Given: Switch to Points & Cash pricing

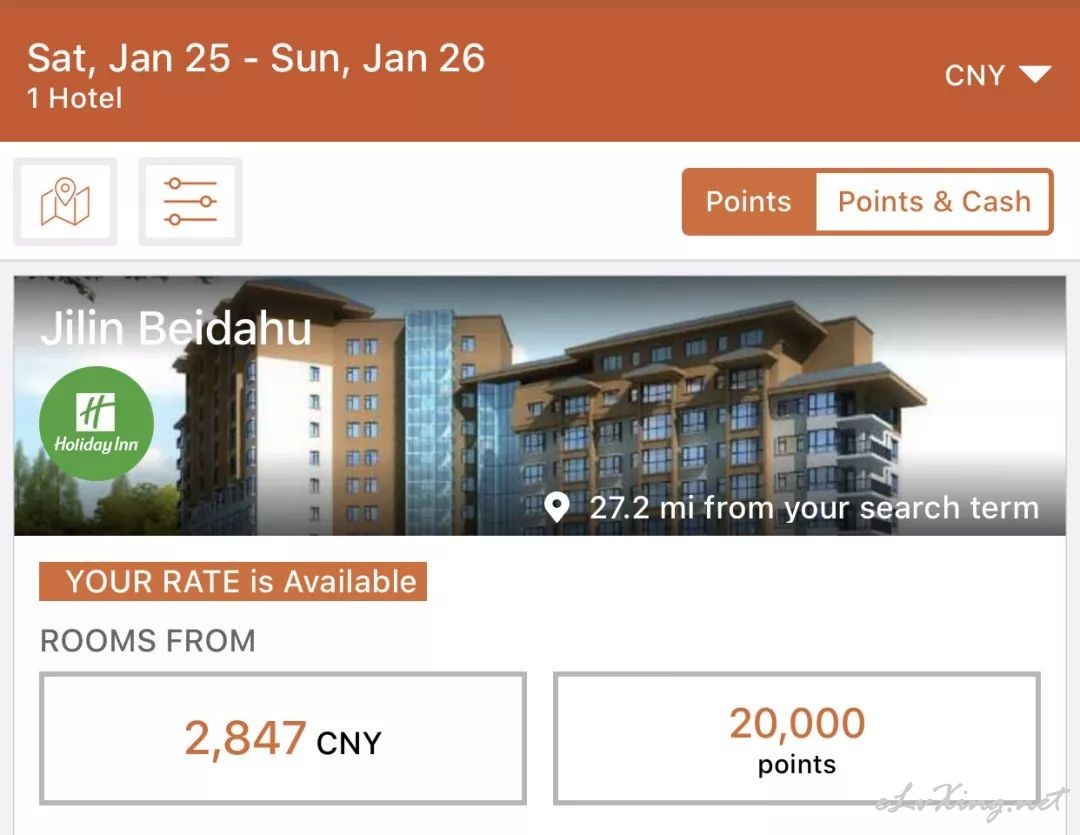Looking at the screenshot, I should pyautogui.click(x=934, y=202).
